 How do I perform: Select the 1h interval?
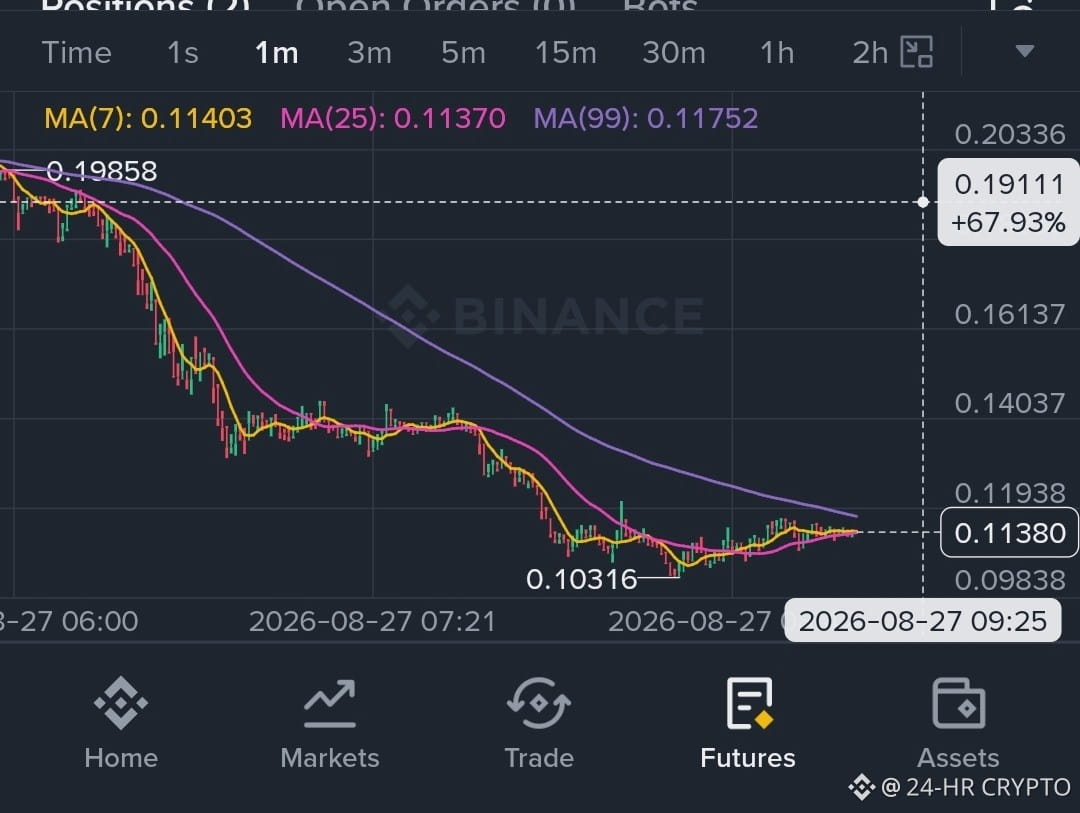pyautogui.click(x=778, y=53)
